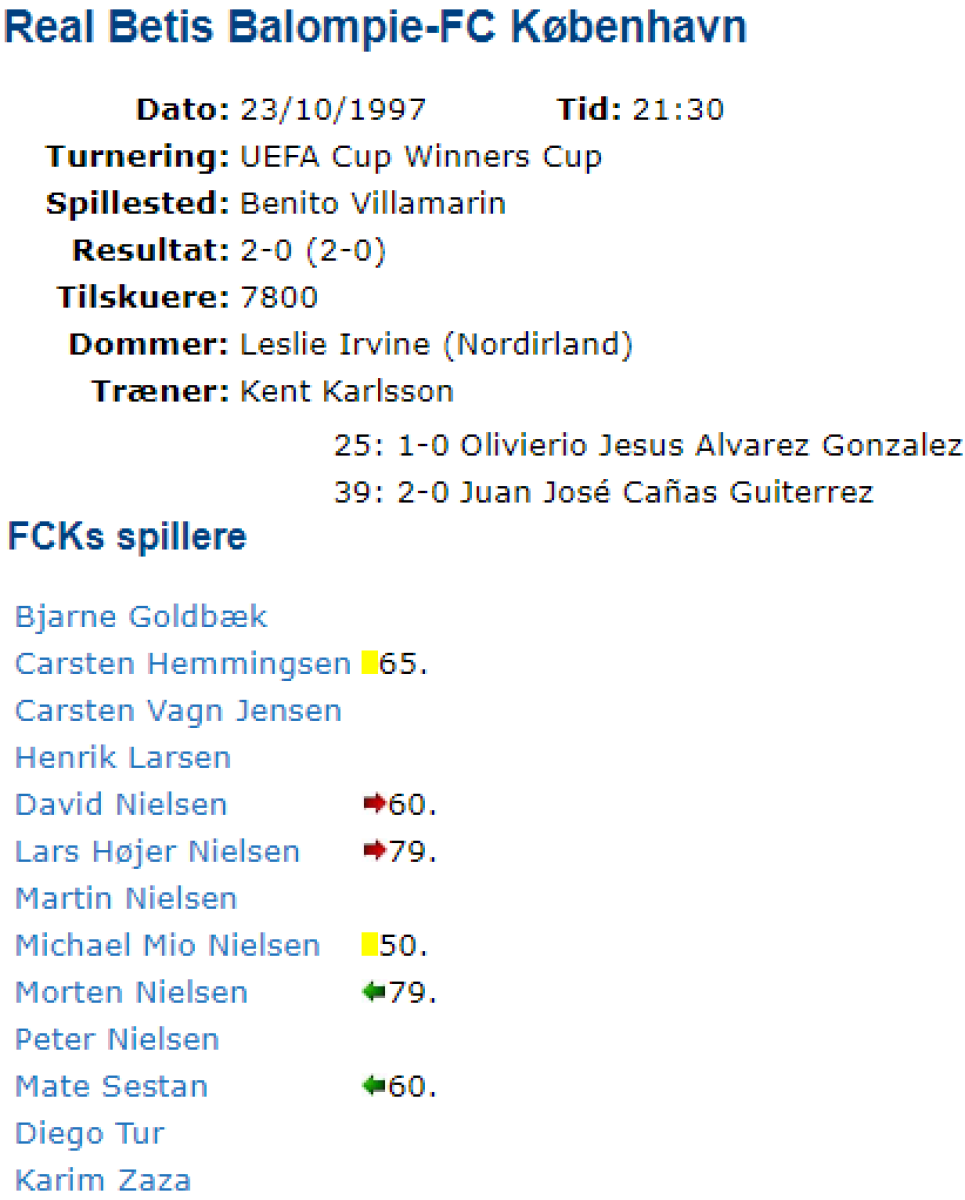The width and height of the screenshot is (965, 1200).
Task: Select the Carsten Vagn Jensen link
Action: point(178,711)
